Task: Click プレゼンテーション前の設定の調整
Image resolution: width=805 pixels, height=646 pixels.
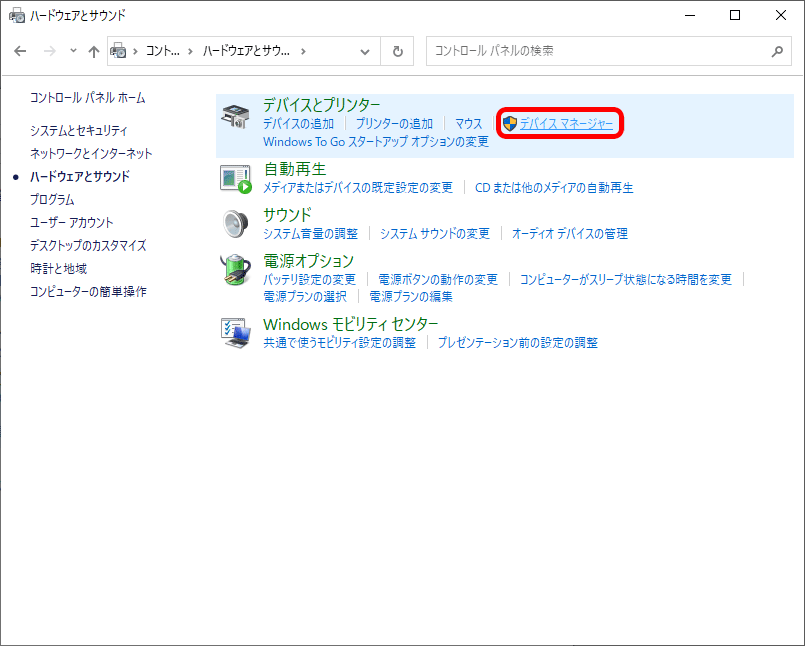Action: pyautogui.click(x=518, y=343)
